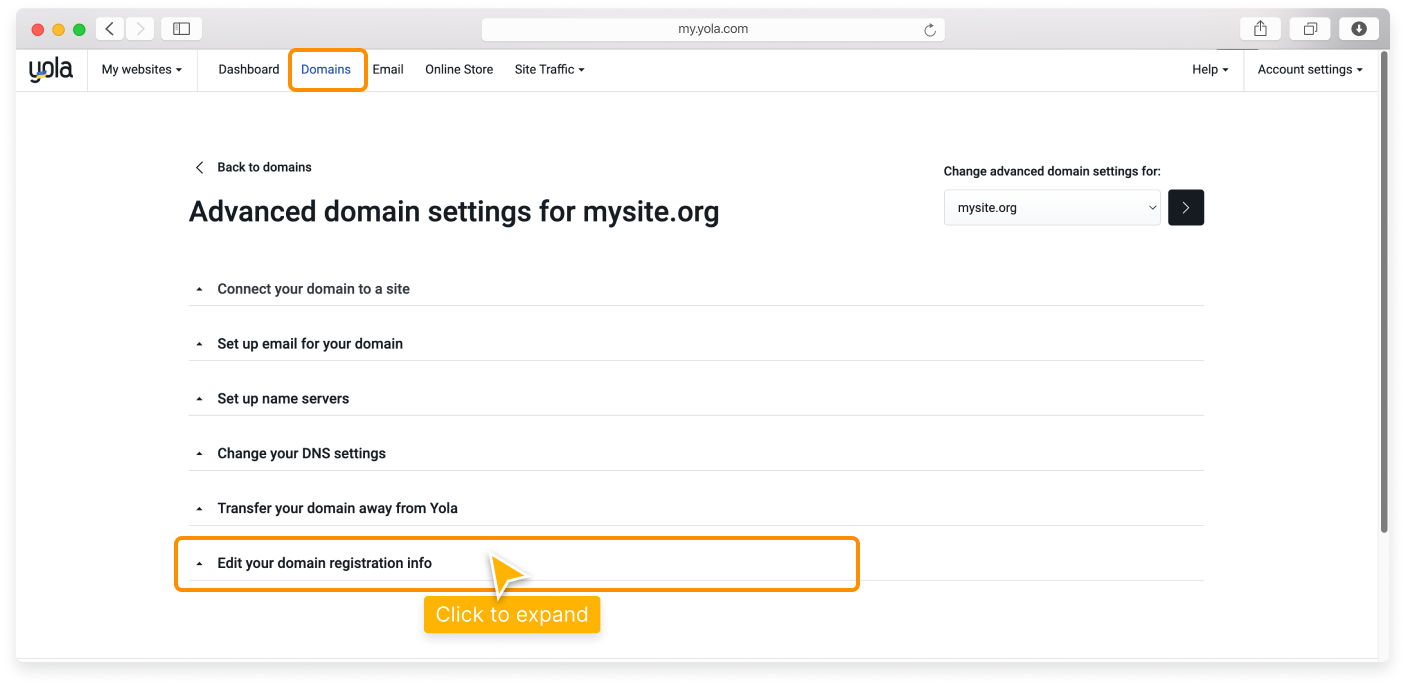Click the Back to domains link
The width and height of the screenshot is (1406, 686).
click(x=264, y=168)
